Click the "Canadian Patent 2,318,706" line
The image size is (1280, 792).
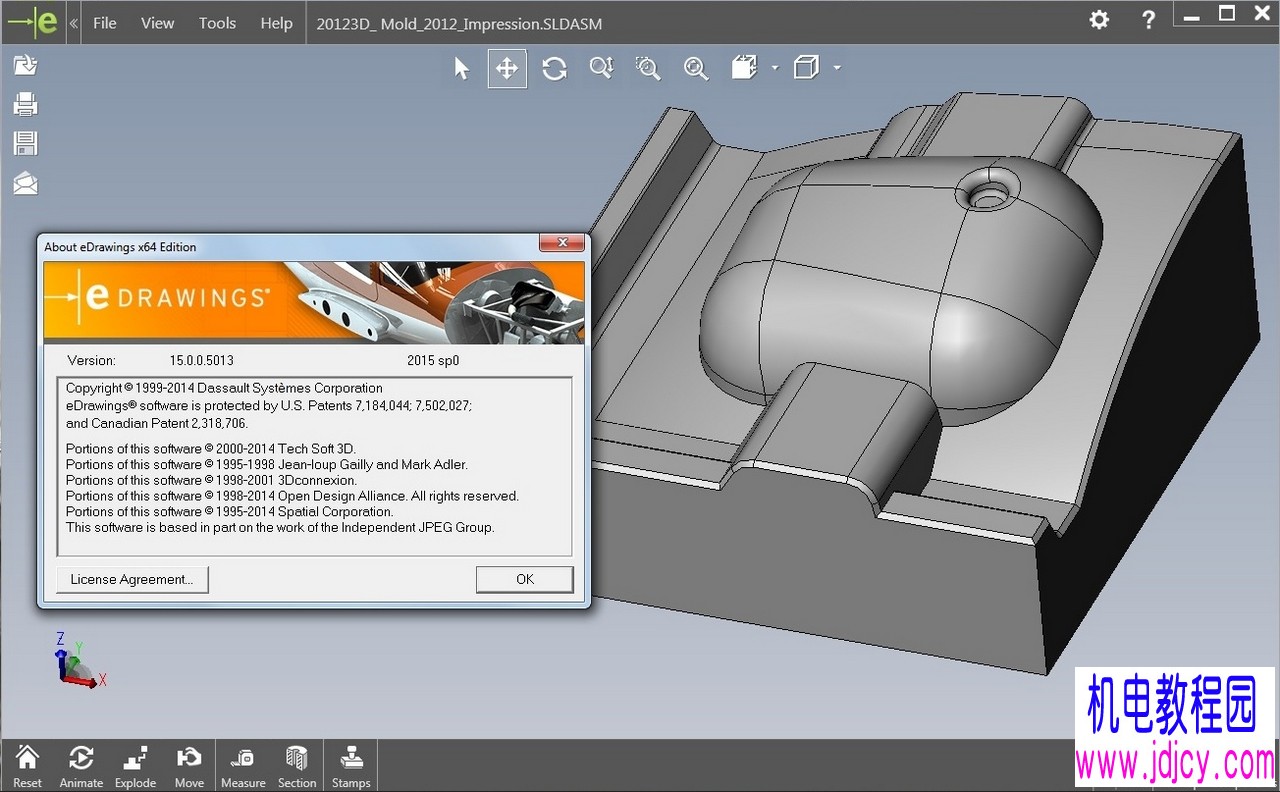(x=156, y=423)
